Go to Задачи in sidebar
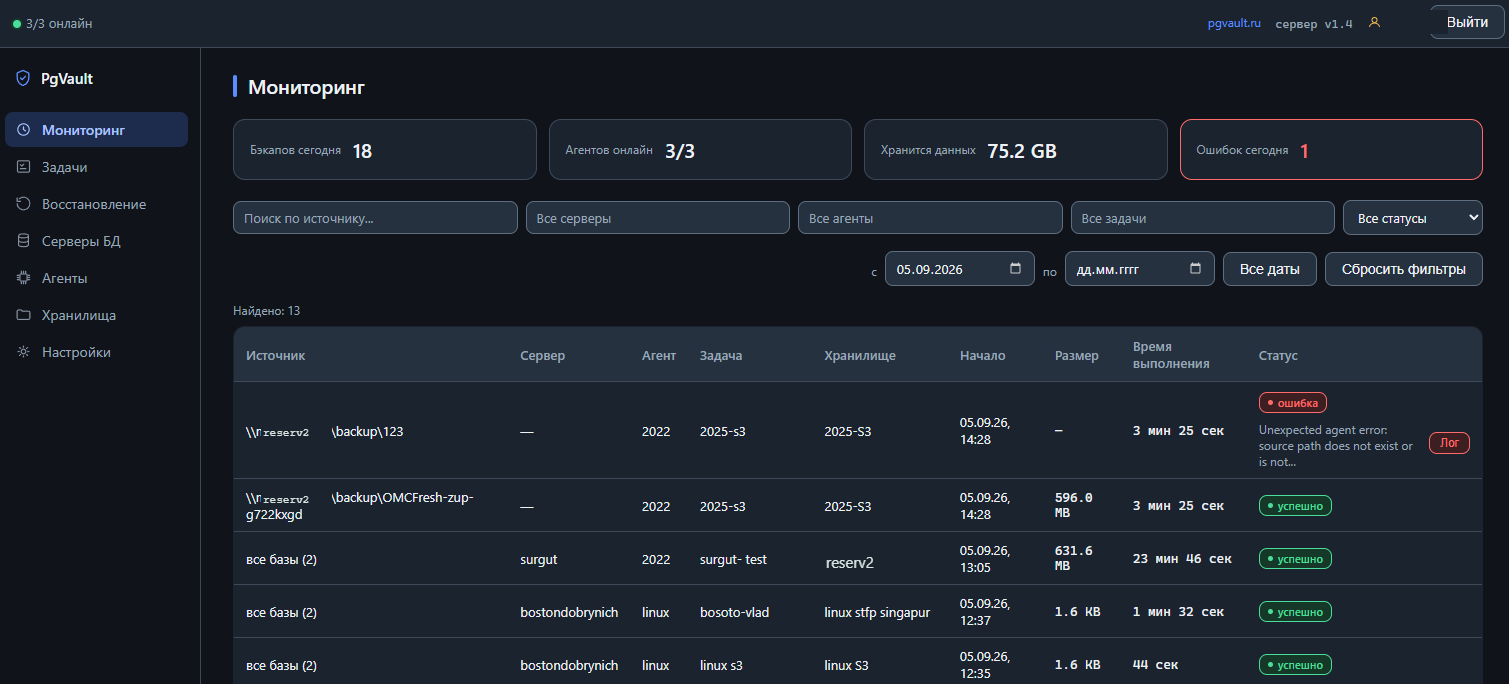 (96, 167)
